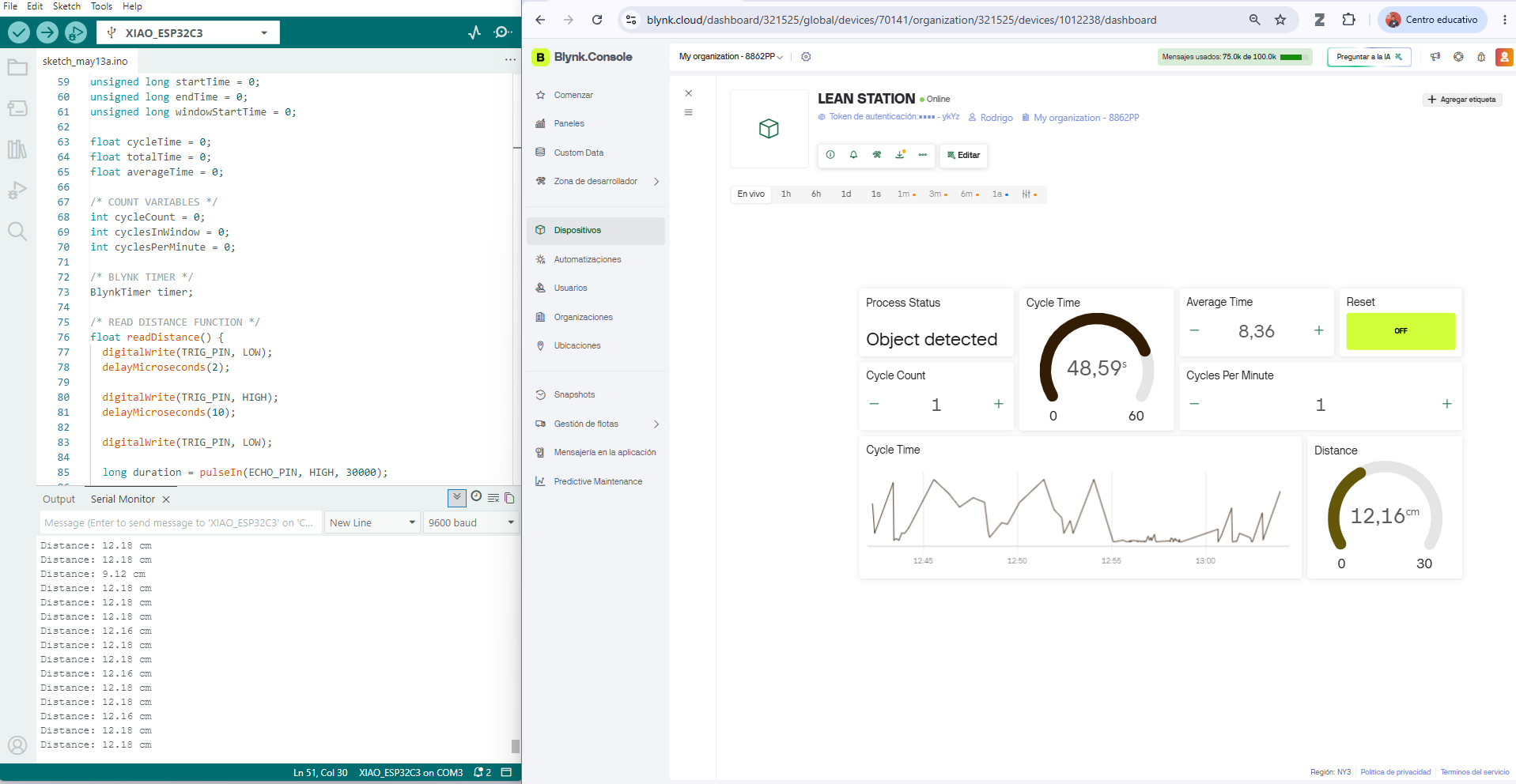
Task: Open Serial Monitor magnifier icon in toolbar
Action: point(501,32)
